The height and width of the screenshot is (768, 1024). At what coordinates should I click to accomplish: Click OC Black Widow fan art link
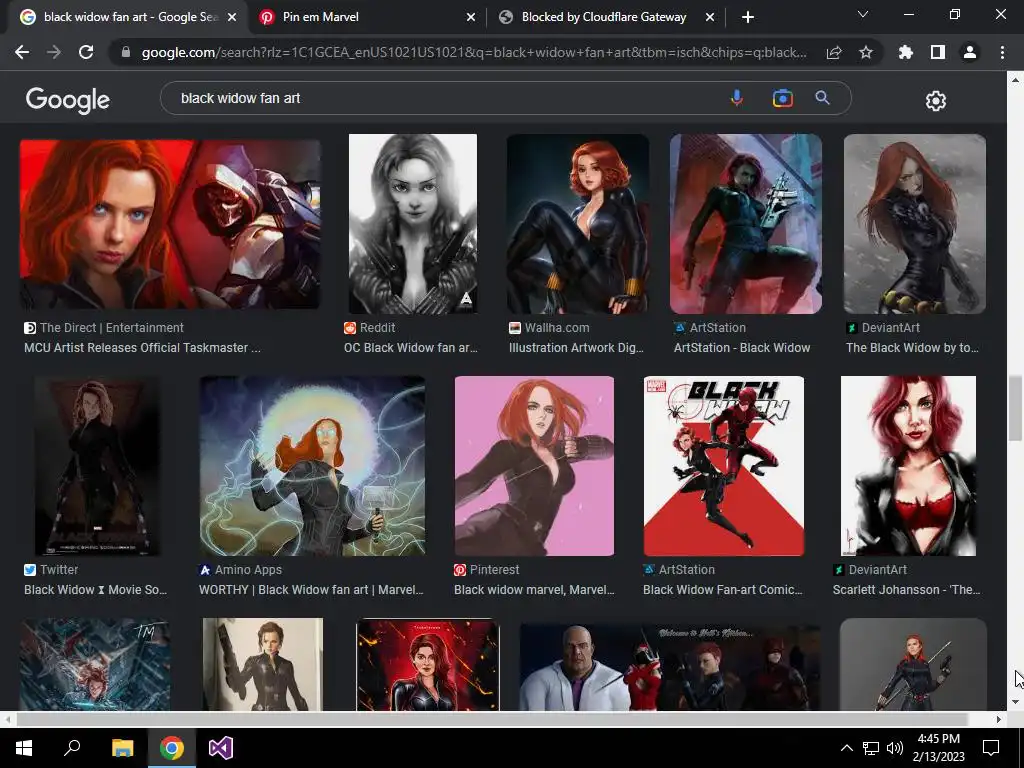(411, 348)
